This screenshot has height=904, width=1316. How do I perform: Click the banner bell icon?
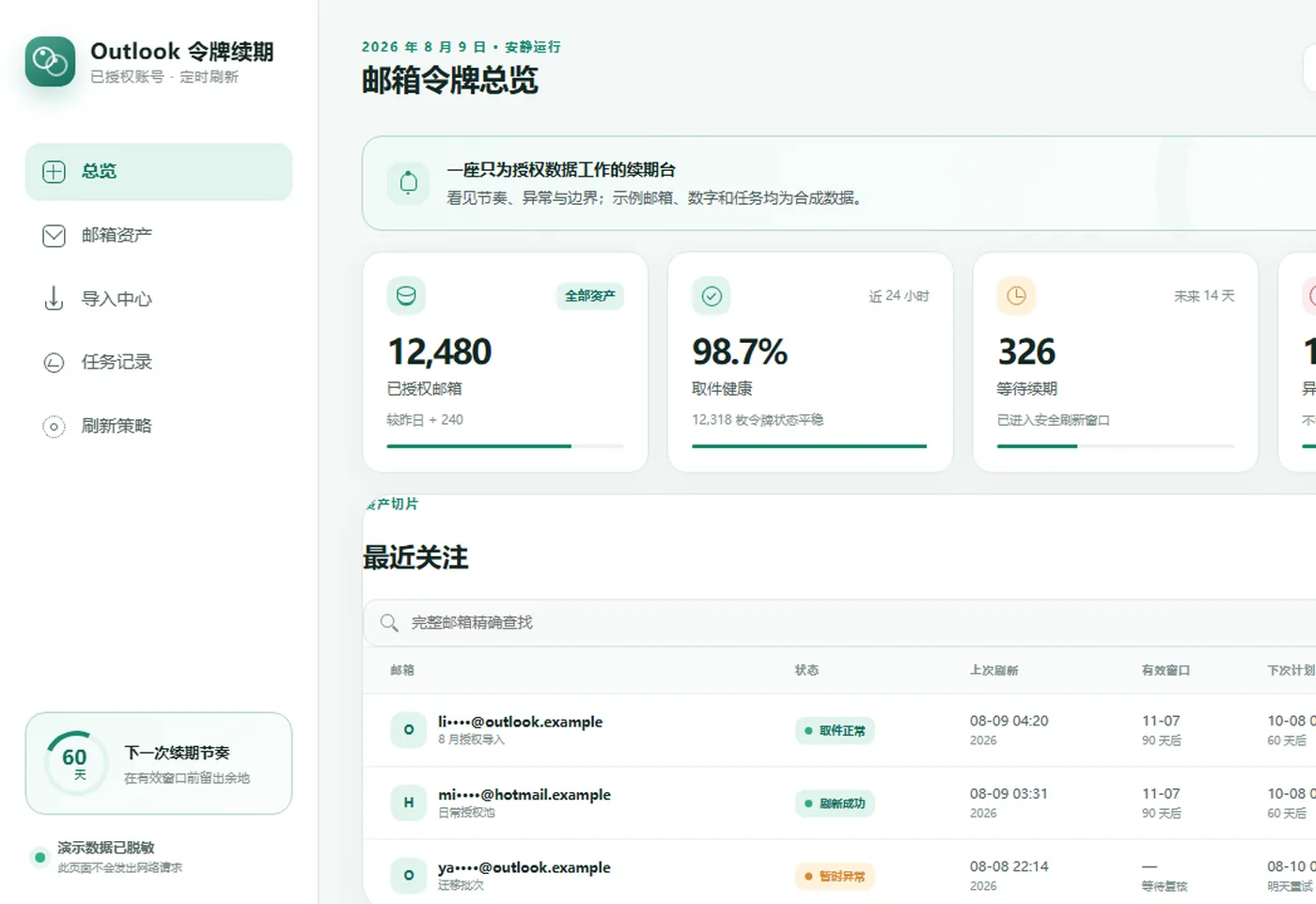tap(408, 182)
